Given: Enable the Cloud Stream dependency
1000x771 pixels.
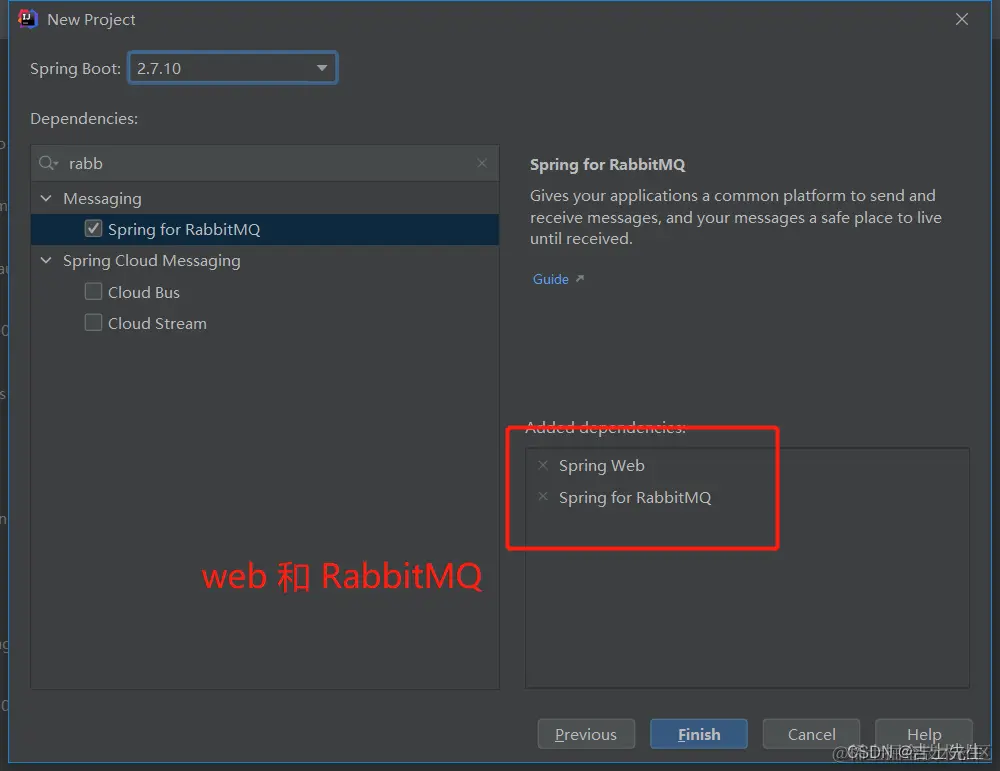Looking at the screenshot, I should click(x=93, y=323).
